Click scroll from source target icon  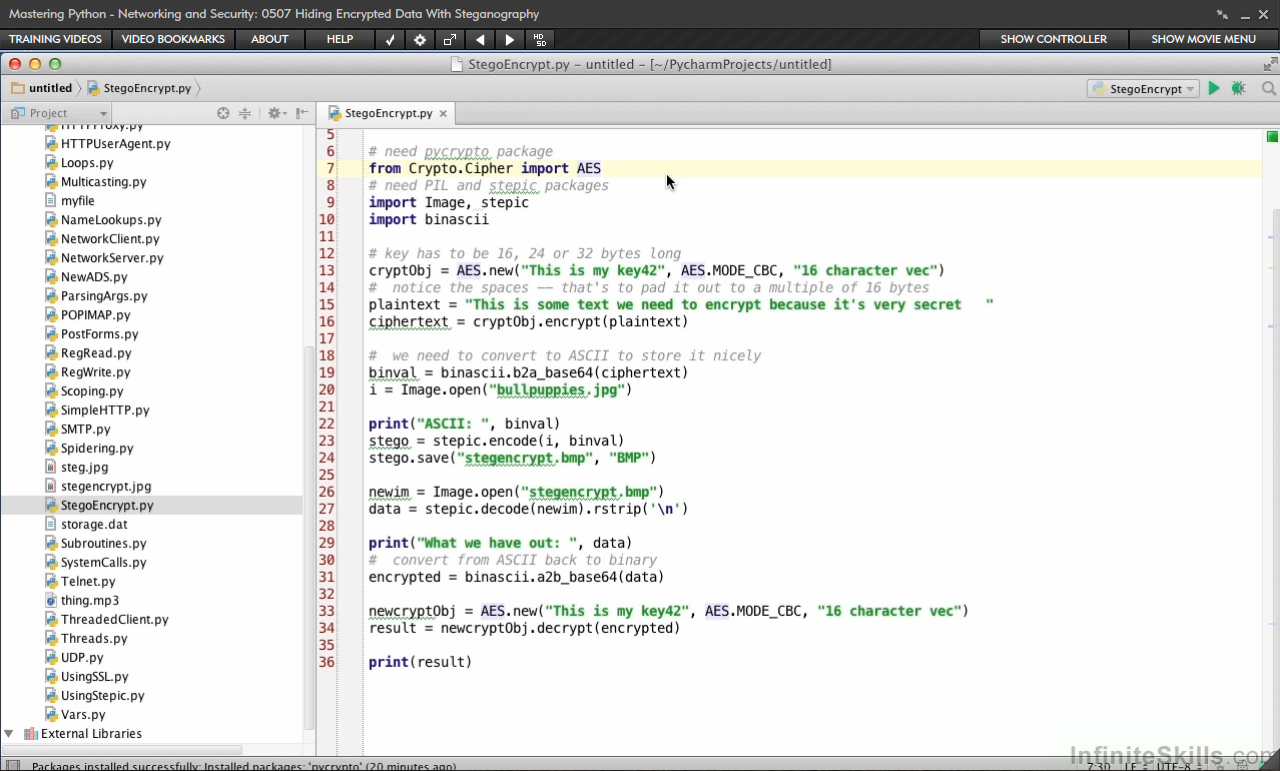coord(223,113)
